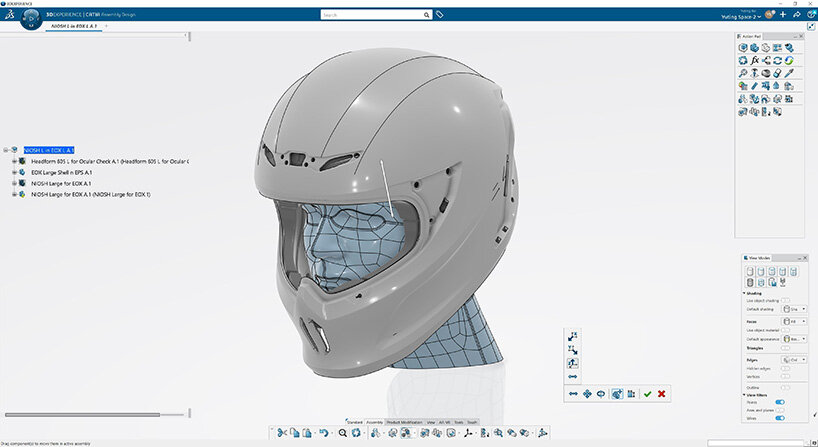Toggle the Points view filter switch
Viewport: 818px width, 447px height.
(780, 402)
